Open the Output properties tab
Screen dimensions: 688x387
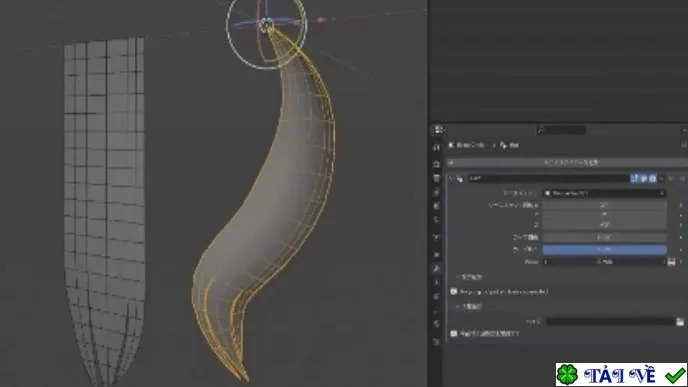pos(436,178)
